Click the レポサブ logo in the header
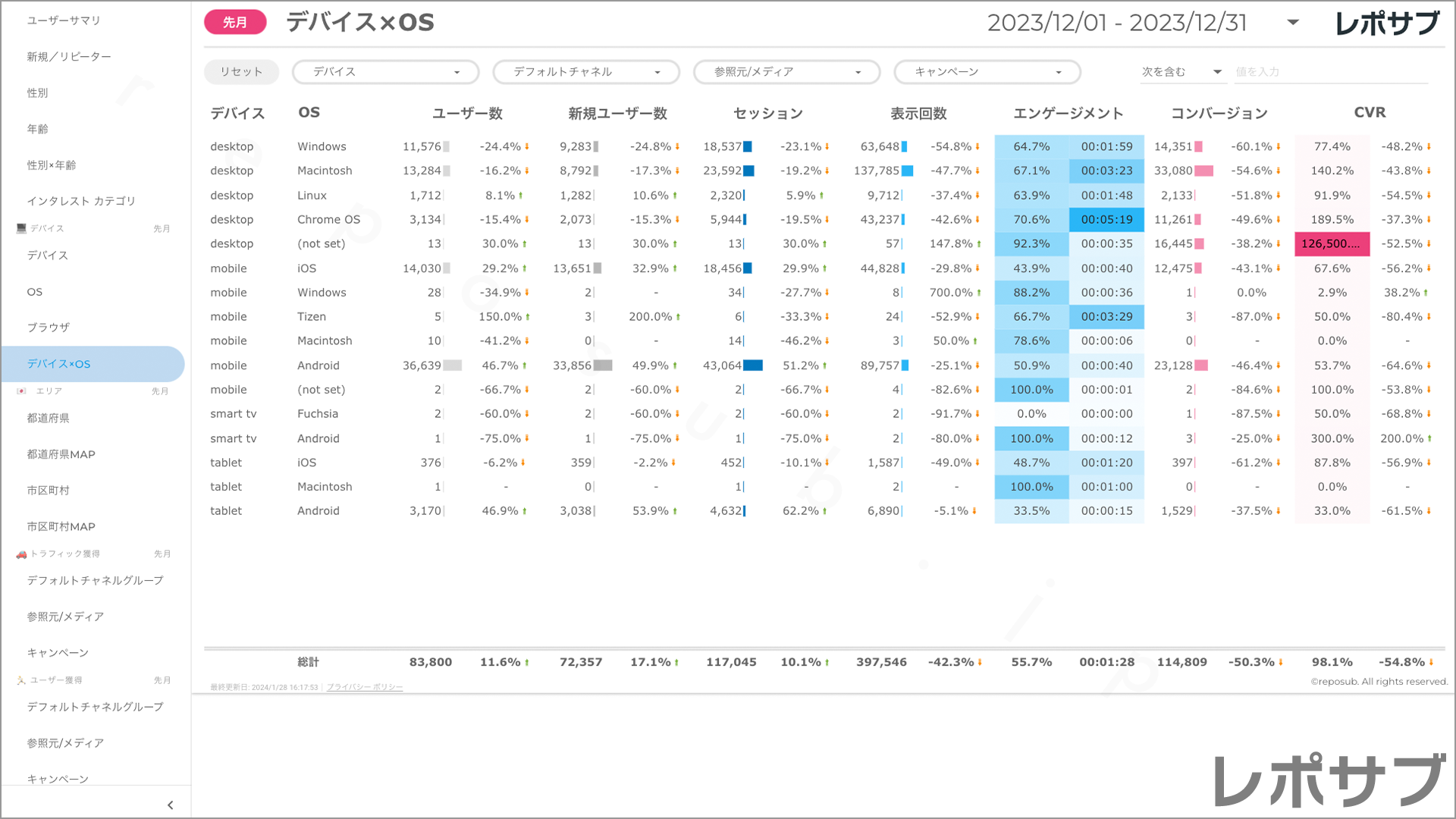 (1387, 24)
